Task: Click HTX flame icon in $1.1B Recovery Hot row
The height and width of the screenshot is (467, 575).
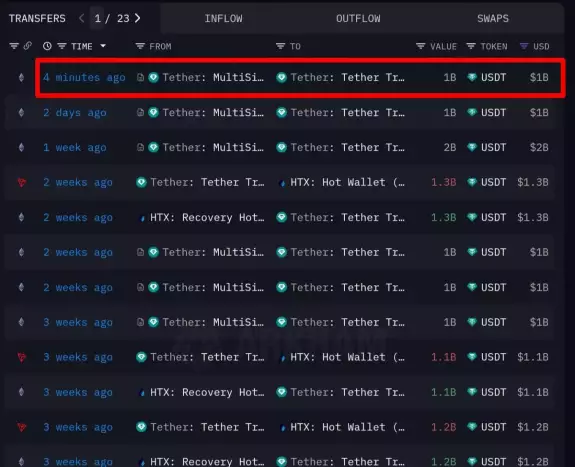Action: click(142, 393)
